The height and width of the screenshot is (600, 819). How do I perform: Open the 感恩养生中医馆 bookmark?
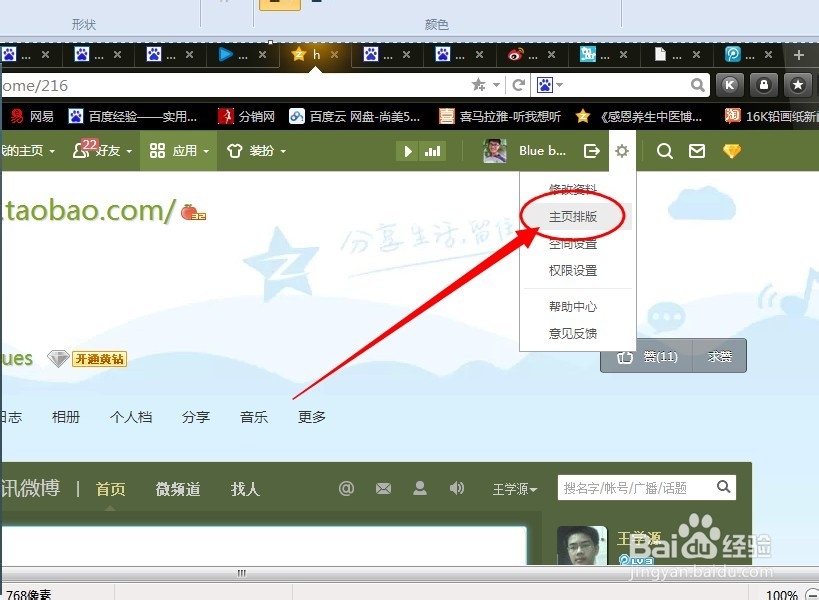[639, 116]
